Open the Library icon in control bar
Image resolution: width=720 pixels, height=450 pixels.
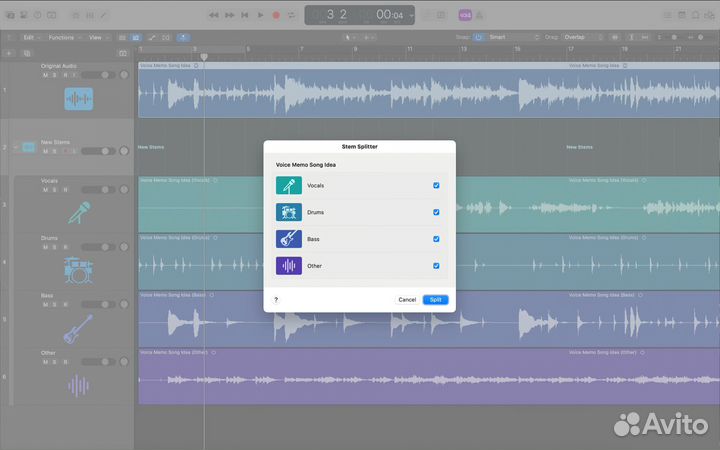coord(10,15)
